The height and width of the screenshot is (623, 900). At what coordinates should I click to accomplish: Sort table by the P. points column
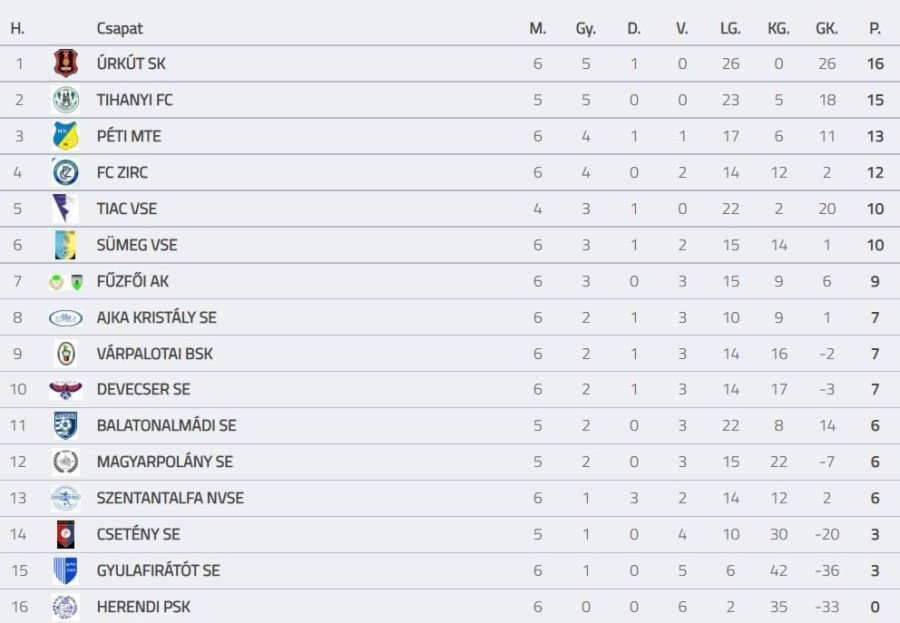point(875,28)
